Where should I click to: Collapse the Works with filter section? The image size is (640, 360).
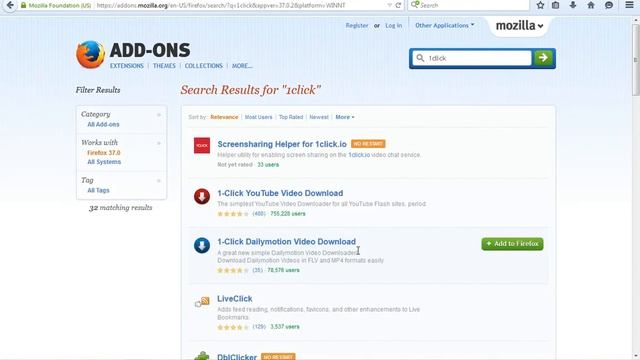tap(159, 143)
